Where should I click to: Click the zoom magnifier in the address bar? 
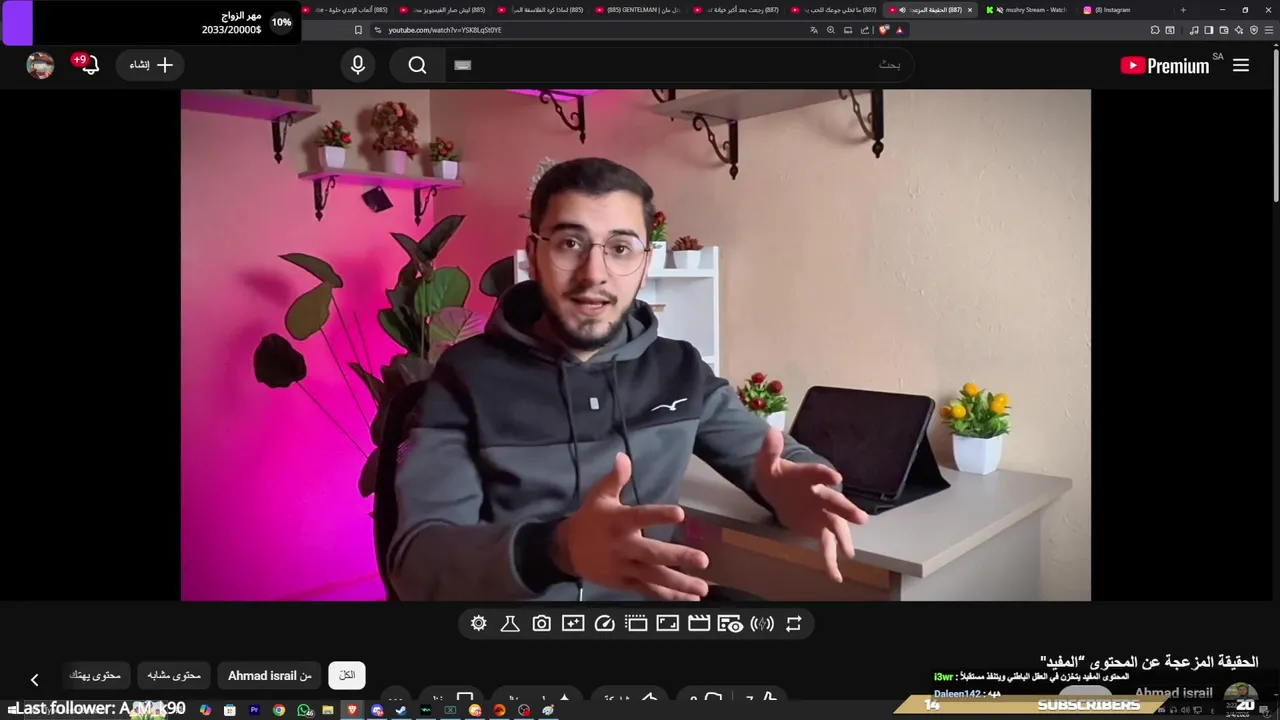click(x=830, y=30)
